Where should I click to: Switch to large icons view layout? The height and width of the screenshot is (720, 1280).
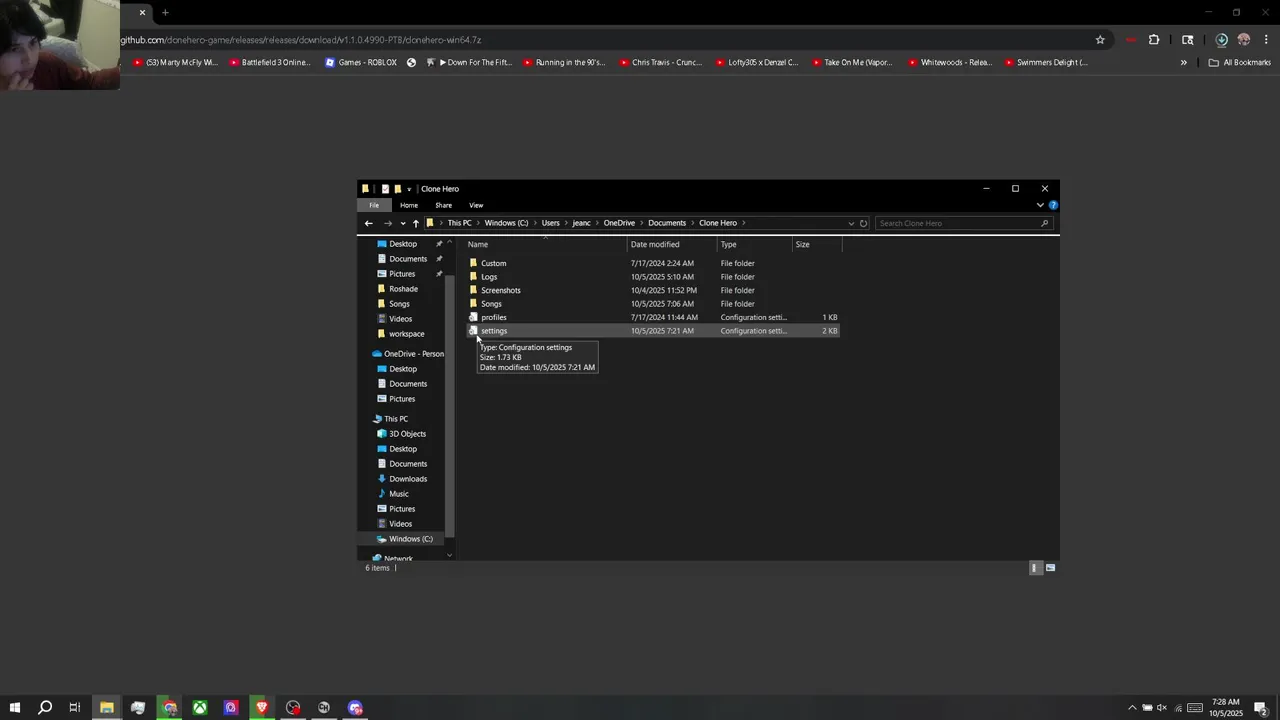tap(1050, 568)
